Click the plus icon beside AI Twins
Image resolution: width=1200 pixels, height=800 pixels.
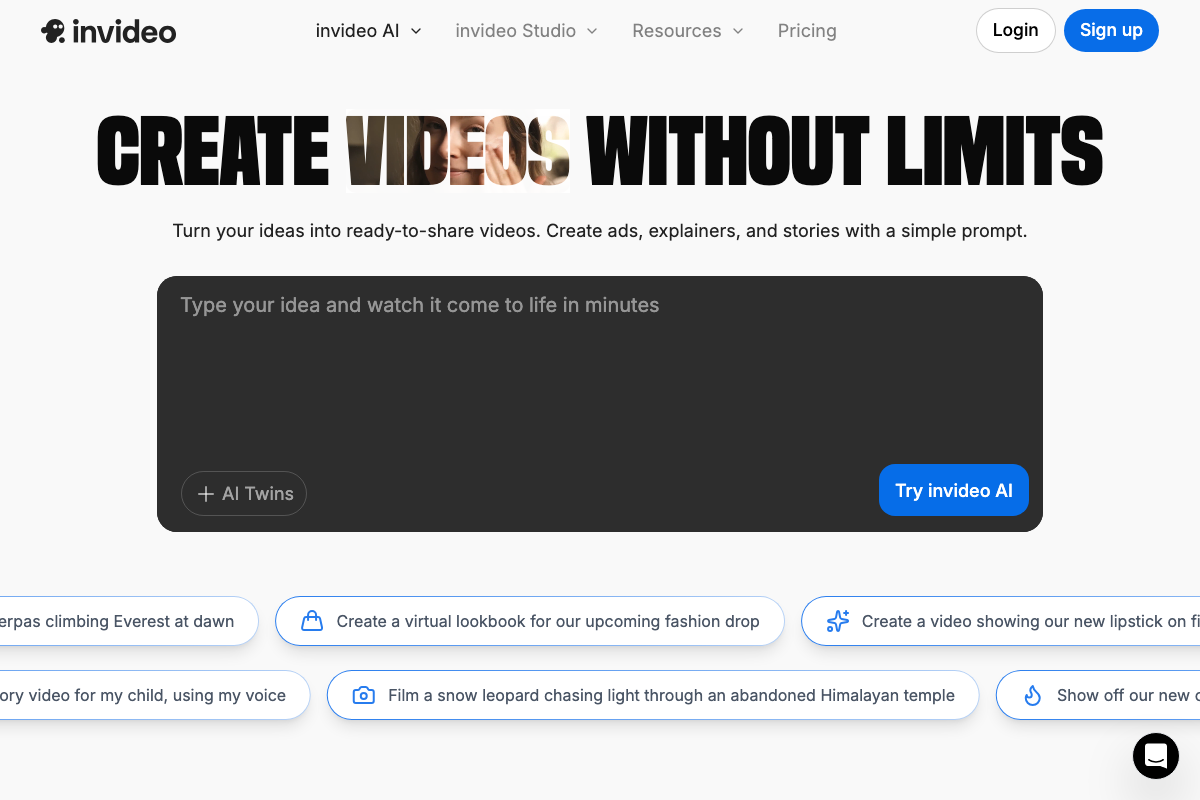[x=206, y=494]
